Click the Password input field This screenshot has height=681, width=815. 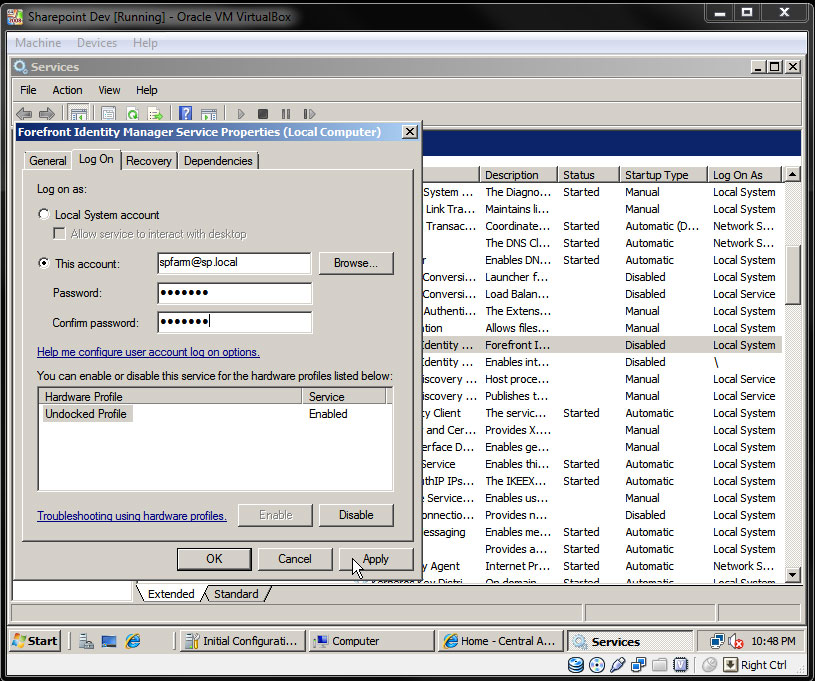pos(234,293)
